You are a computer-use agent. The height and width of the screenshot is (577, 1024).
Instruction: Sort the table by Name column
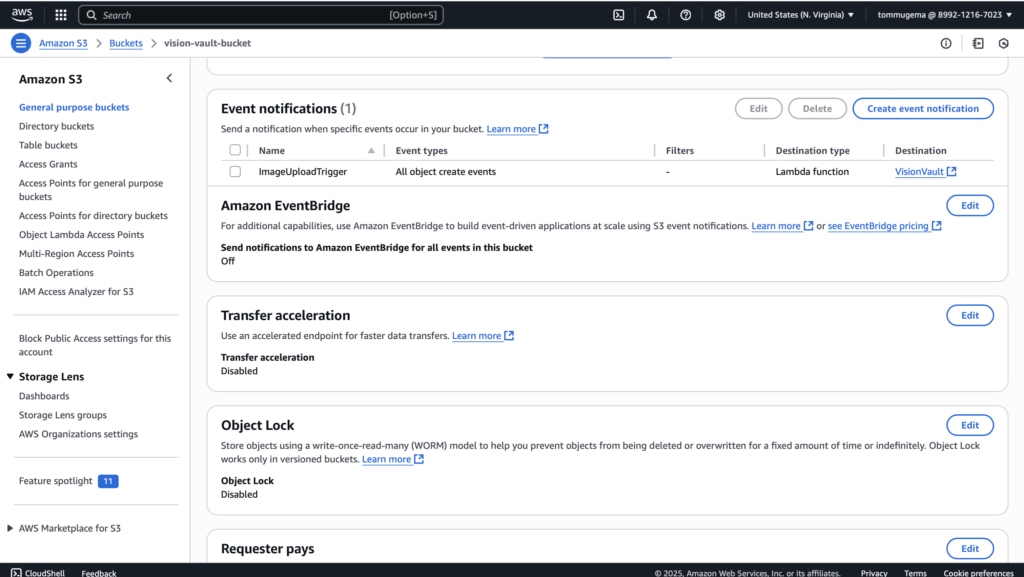point(371,150)
